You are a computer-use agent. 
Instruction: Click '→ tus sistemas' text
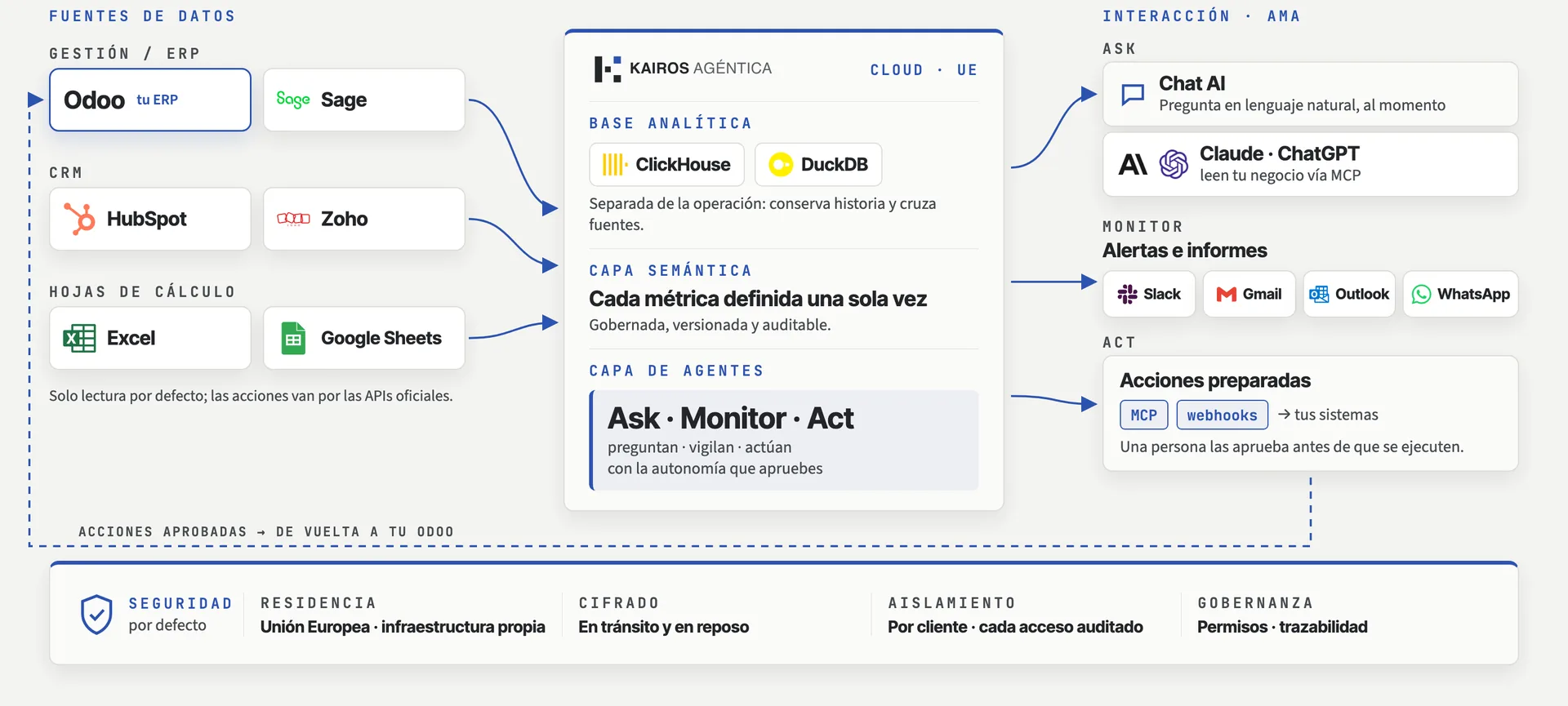tap(1328, 415)
